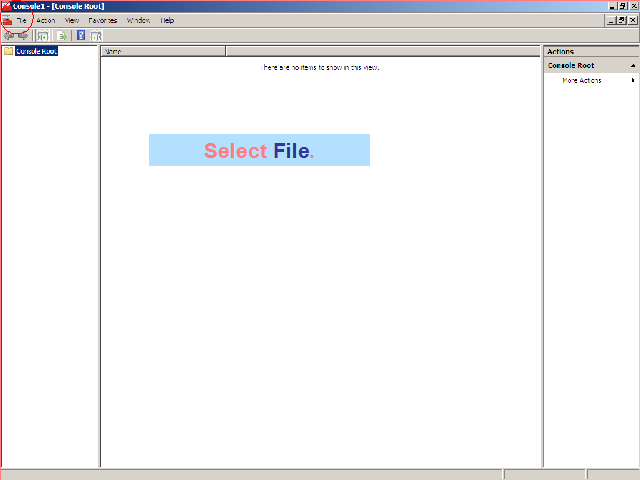Click the Export List toolbar icon

point(62,35)
